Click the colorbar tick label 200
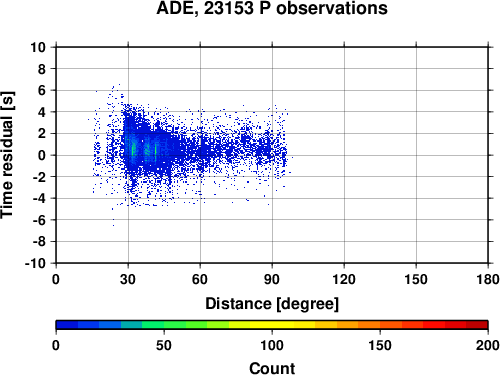 click(x=488, y=345)
